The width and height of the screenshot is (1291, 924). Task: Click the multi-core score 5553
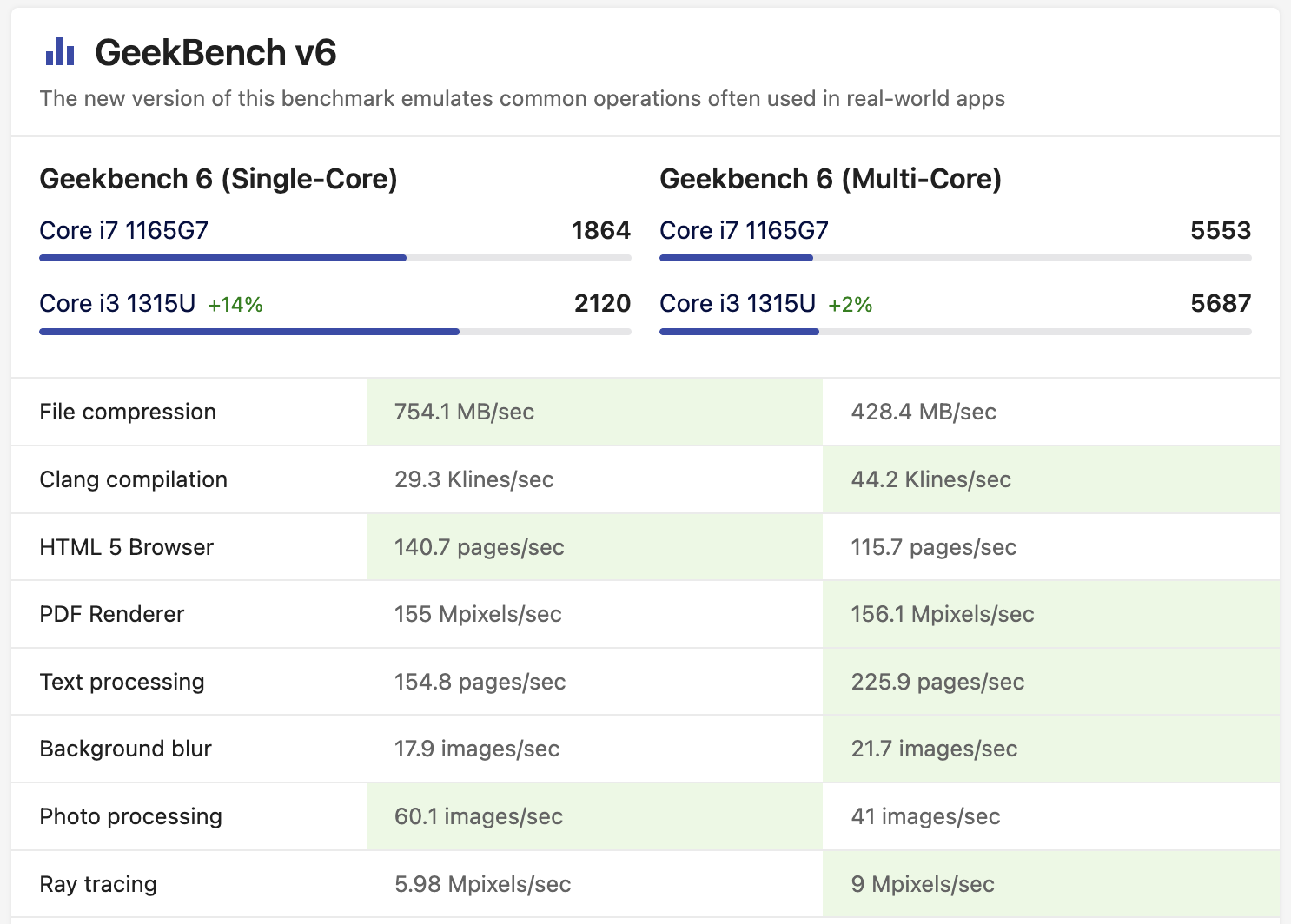1221,230
